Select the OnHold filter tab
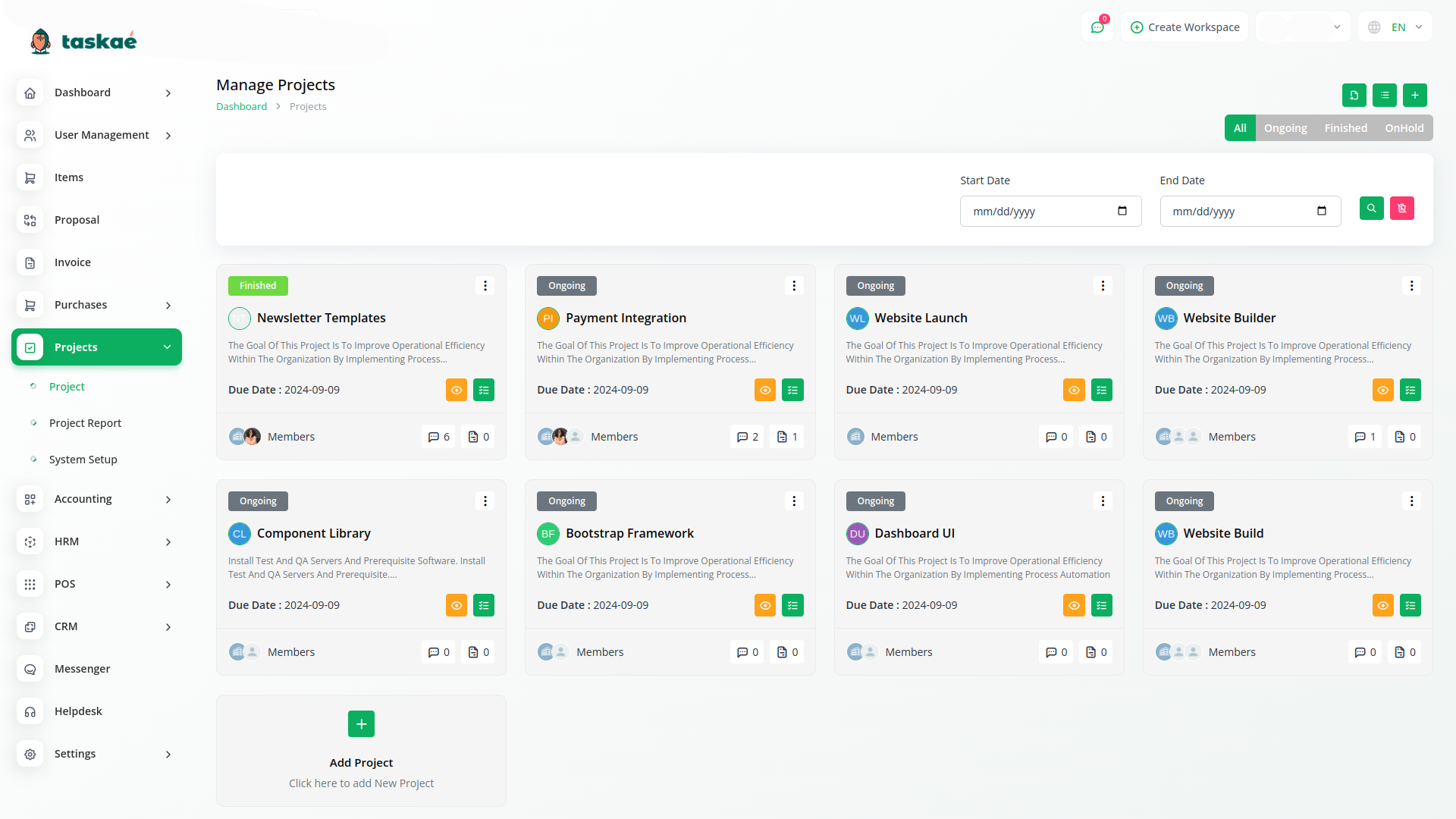Viewport: 1456px width, 819px height. (1404, 128)
